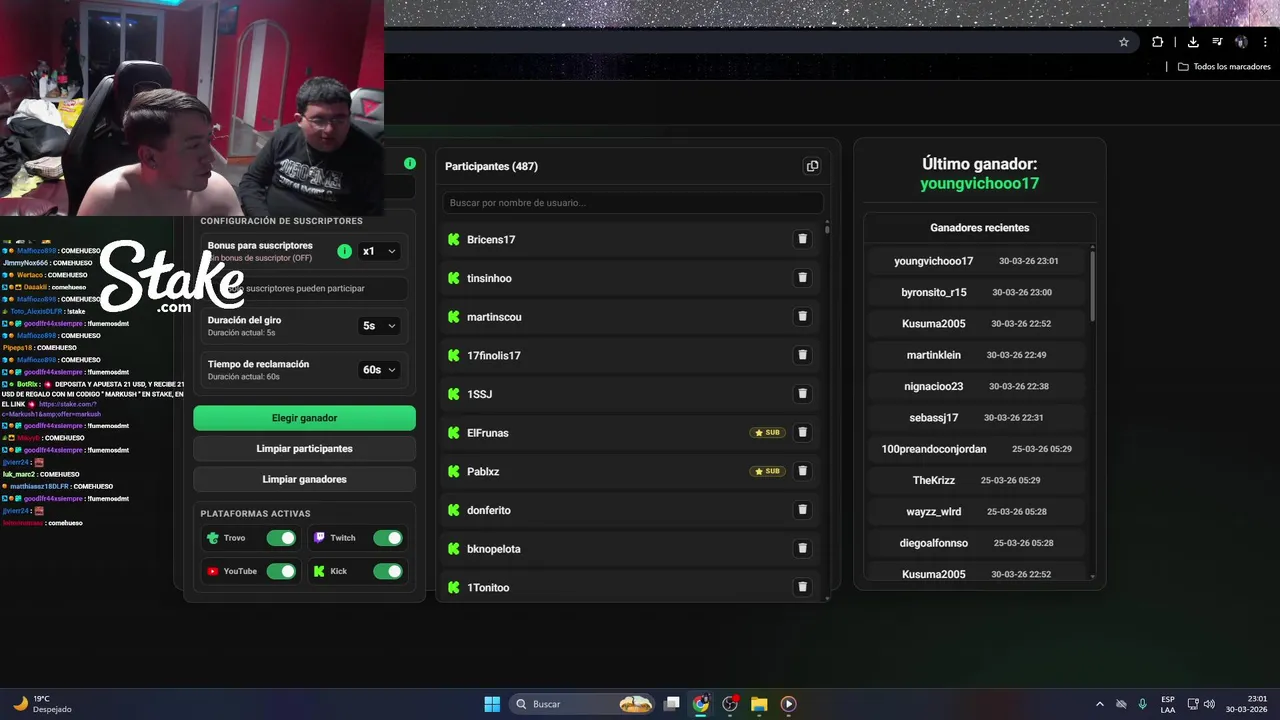
Task: Open File Explorer from the taskbar
Action: pyautogui.click(x=759, y=704)
